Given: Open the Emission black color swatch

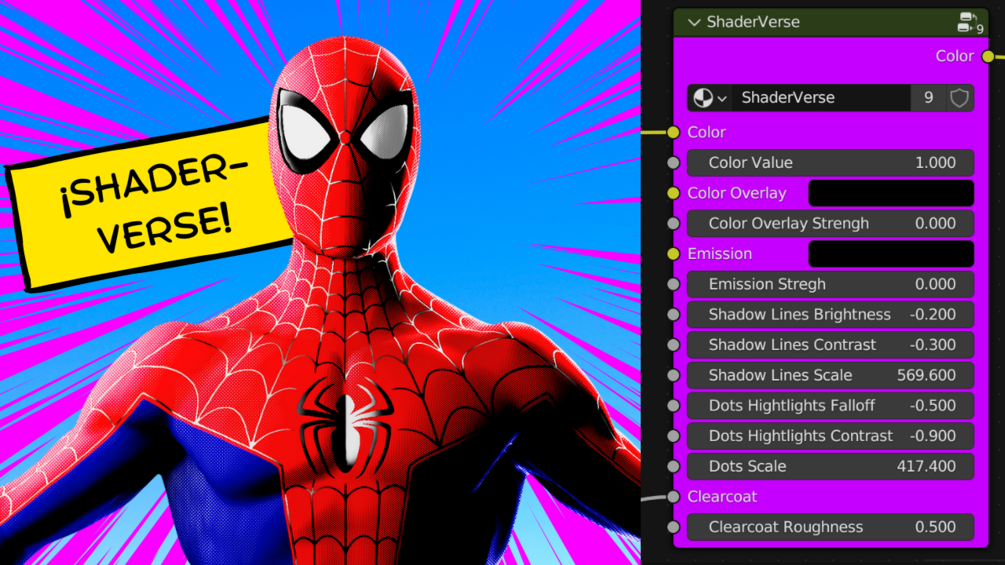Looking at the screenshot, I should 891,254.
